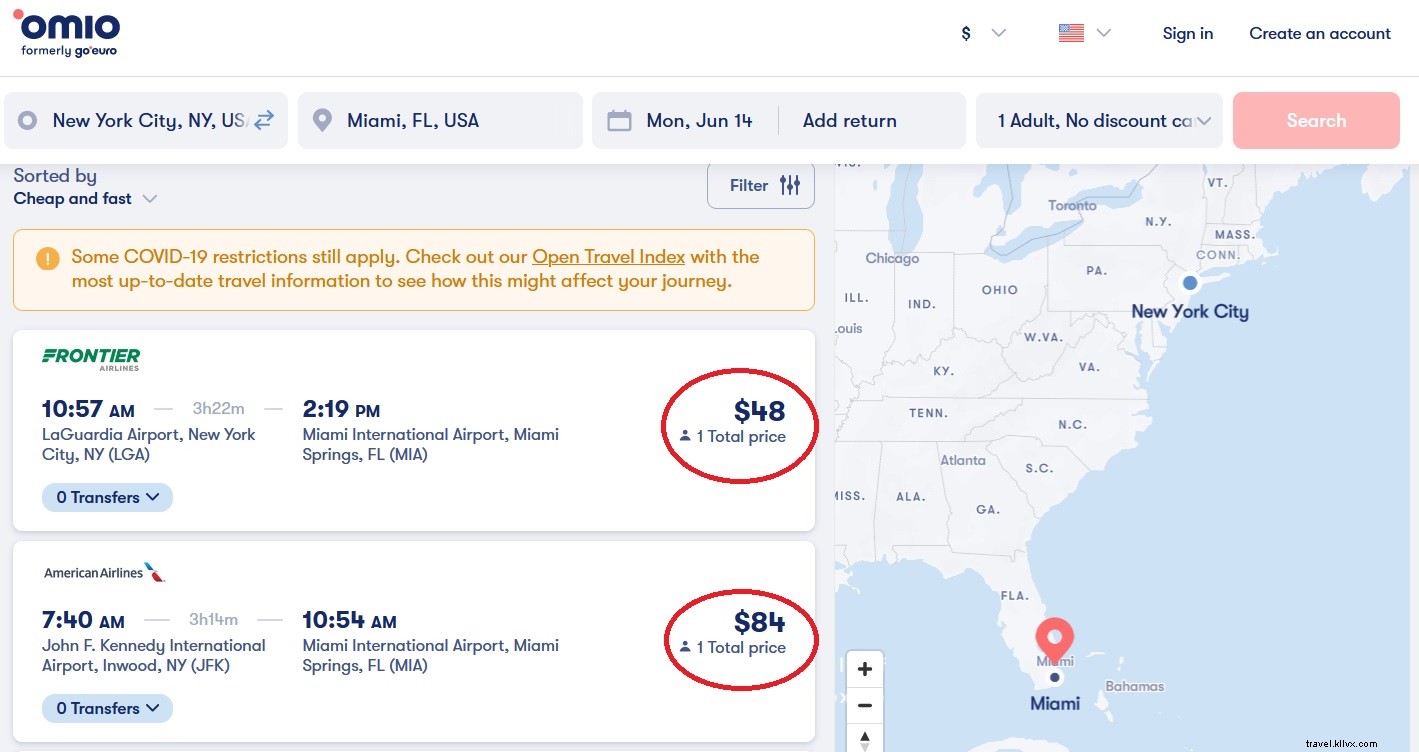Click the Miami map location marker
This screenshot has height=752, width=1419.
click(x=1054, y=640)
